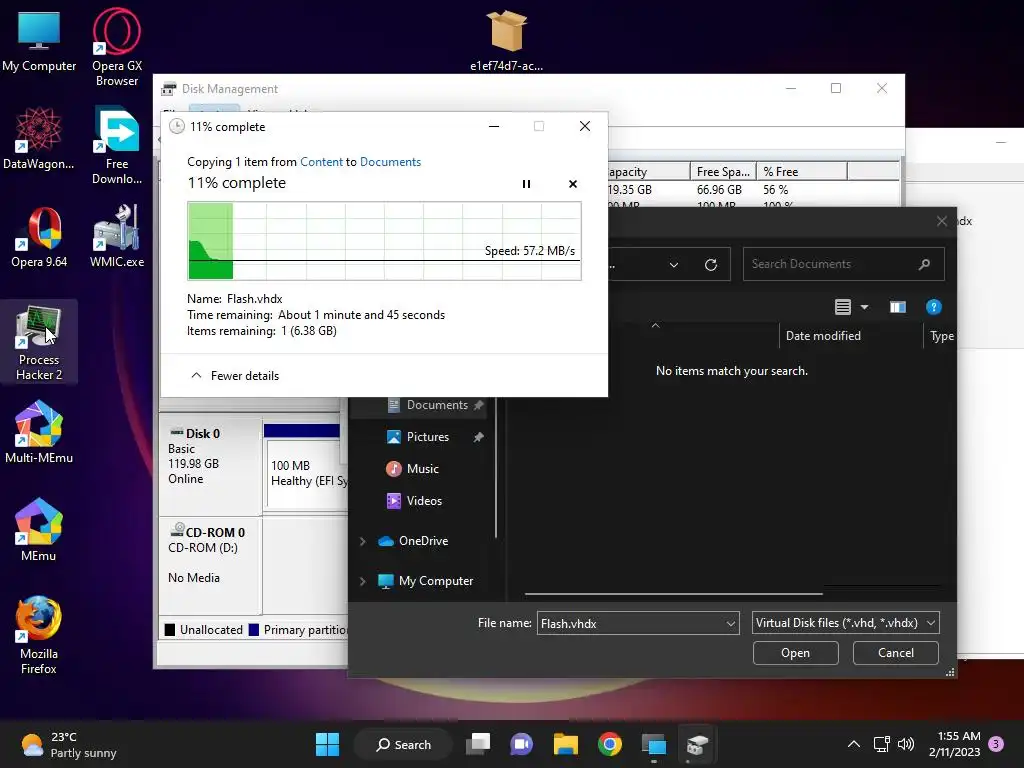The height and width of the screenshot is (768, 1024).
Task: Close the file dialog with its X
Action: [942, 221]
